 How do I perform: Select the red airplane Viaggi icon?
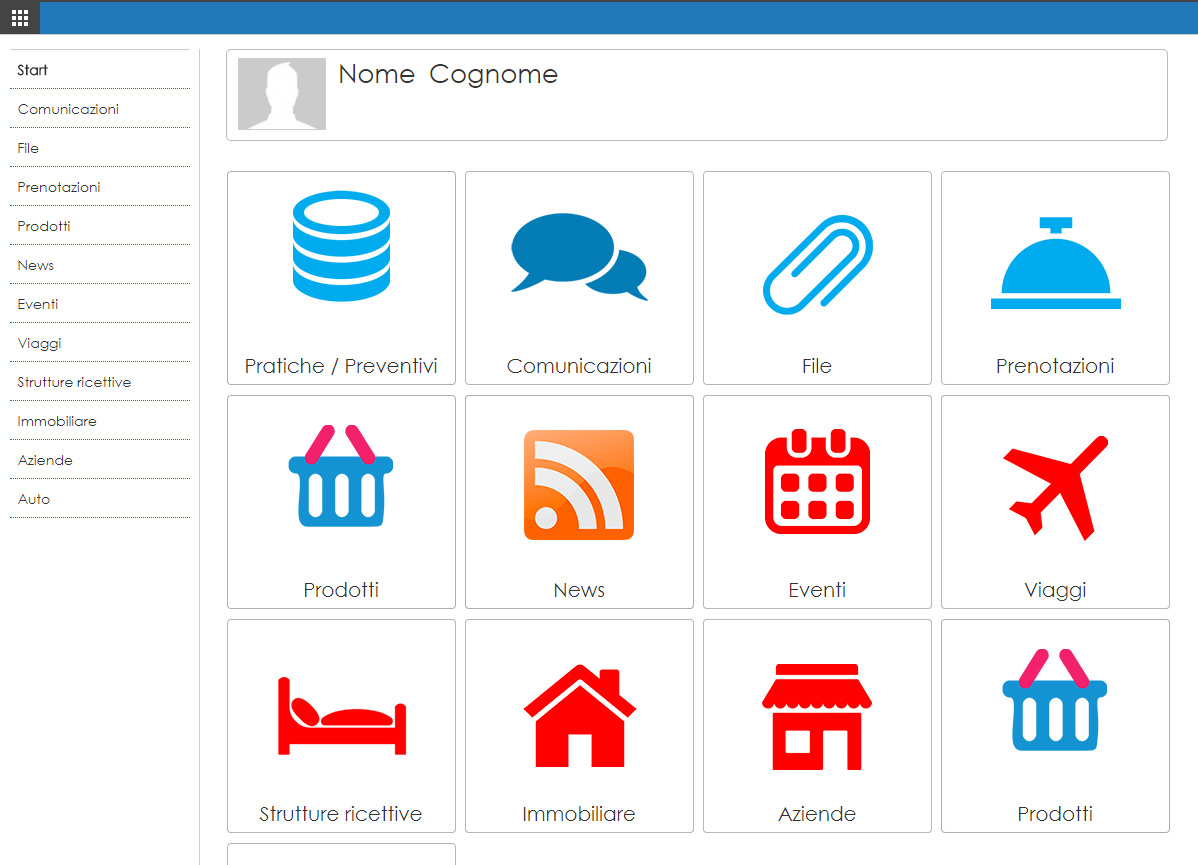[1055, 487]
